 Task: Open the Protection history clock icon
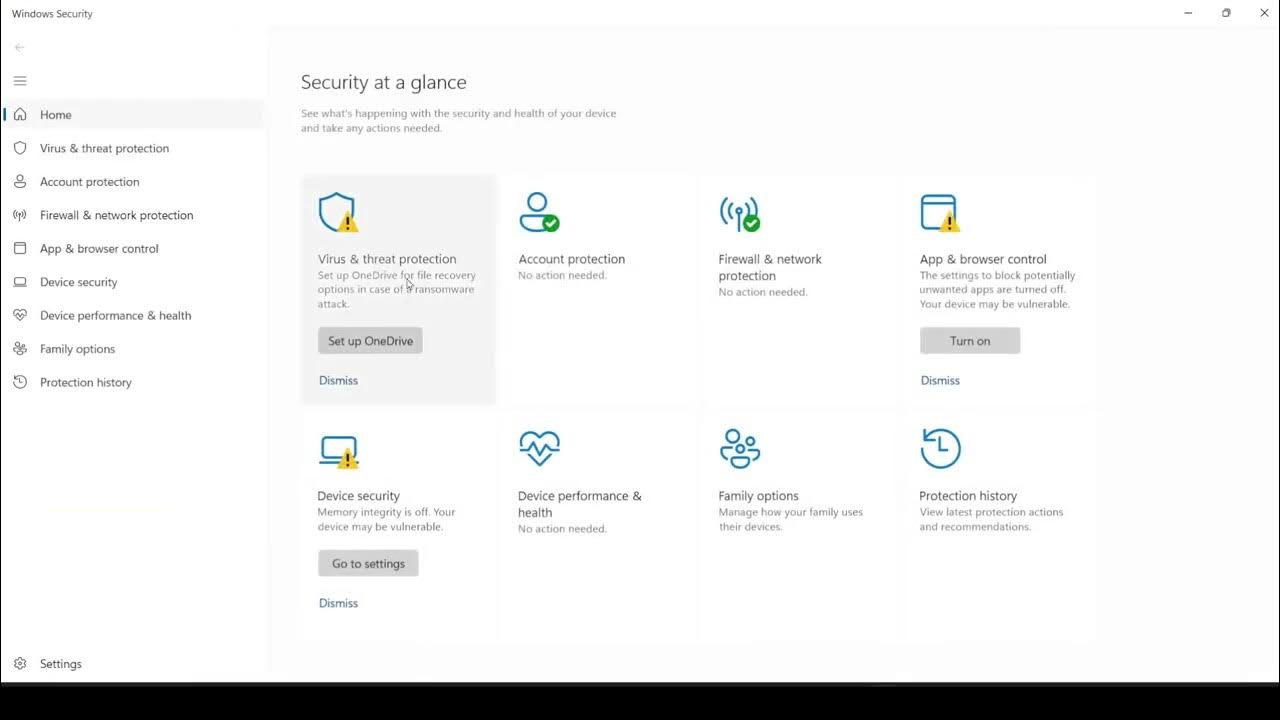click(940, 448)
